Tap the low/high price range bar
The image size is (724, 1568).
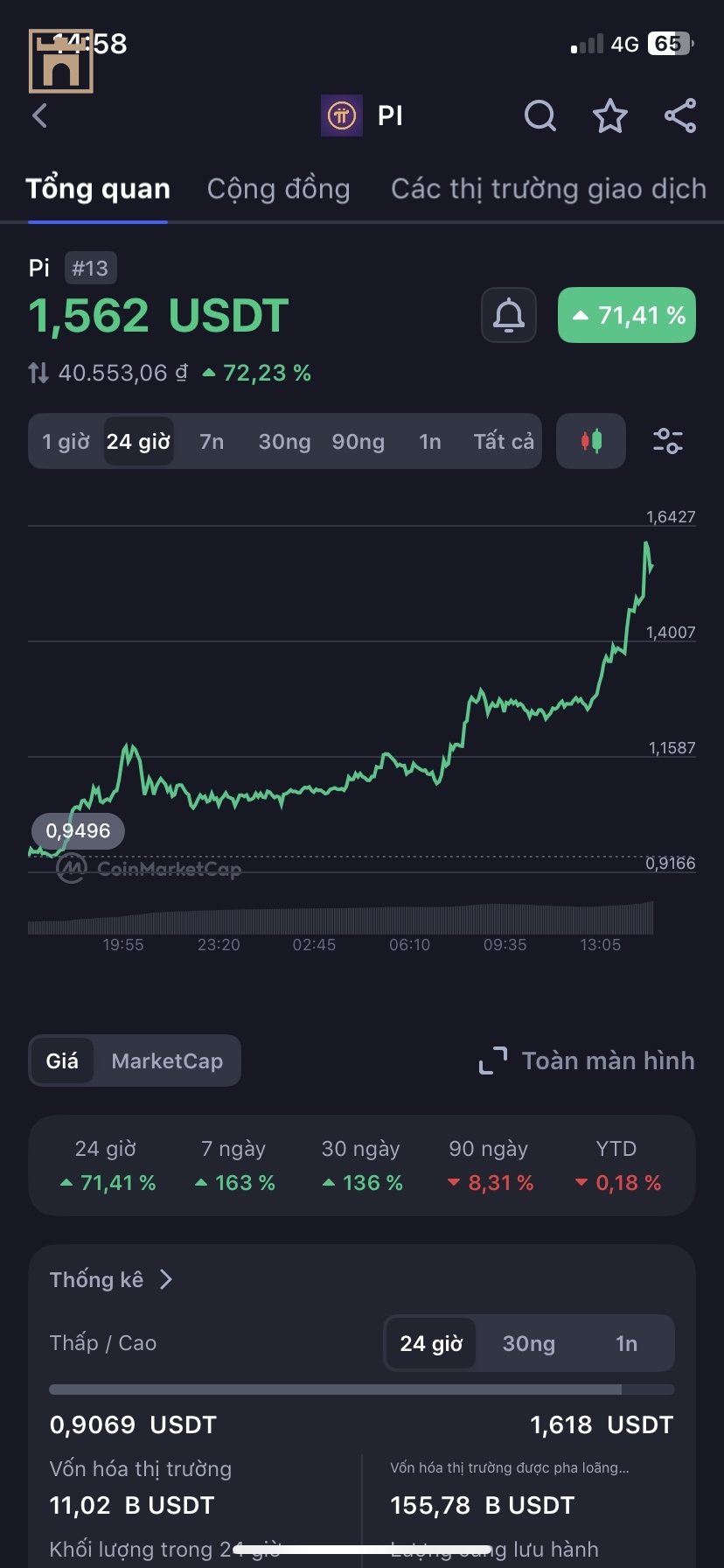coord(362,1389)
